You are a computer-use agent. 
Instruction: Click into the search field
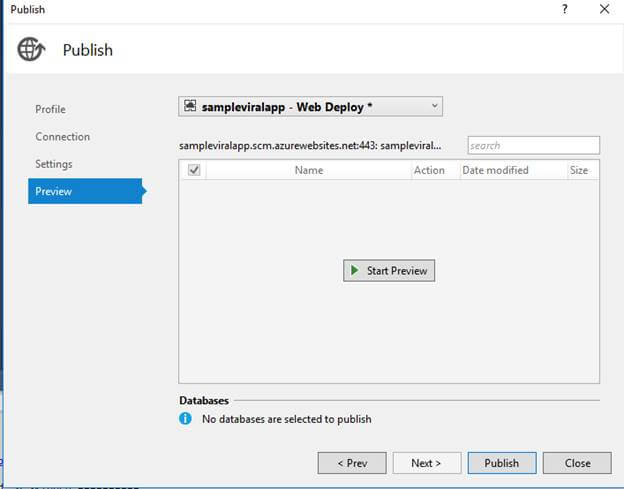pyautogui.click(x=534, y=145)
